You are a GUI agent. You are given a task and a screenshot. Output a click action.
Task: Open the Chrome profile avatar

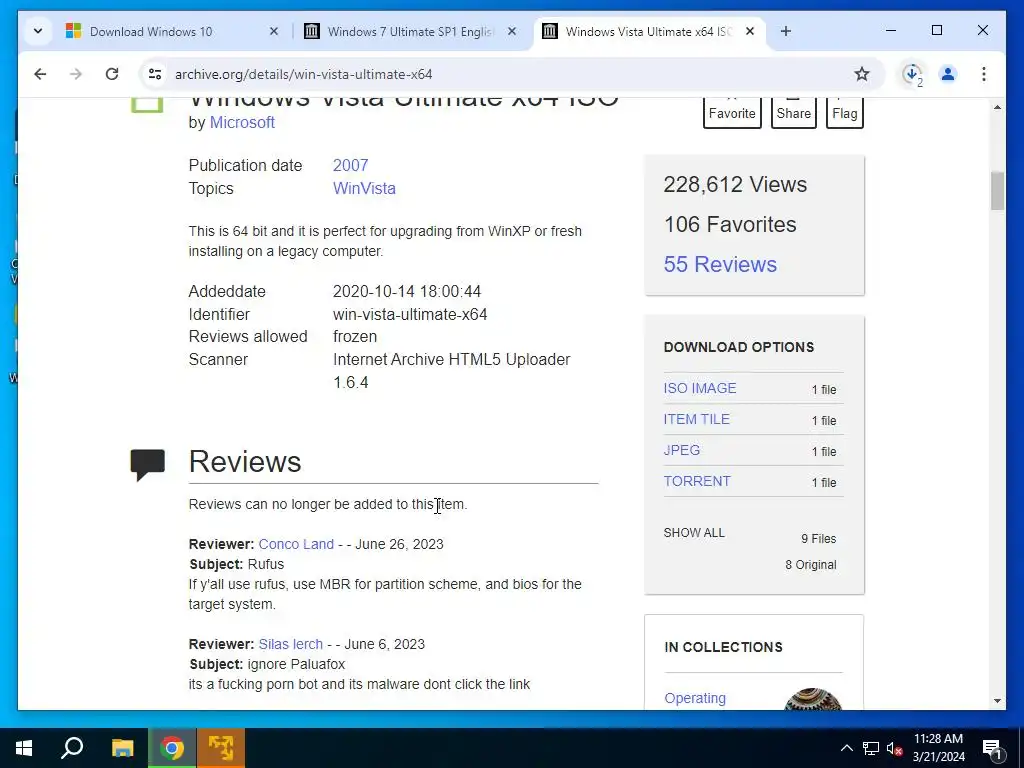[948, 74]
